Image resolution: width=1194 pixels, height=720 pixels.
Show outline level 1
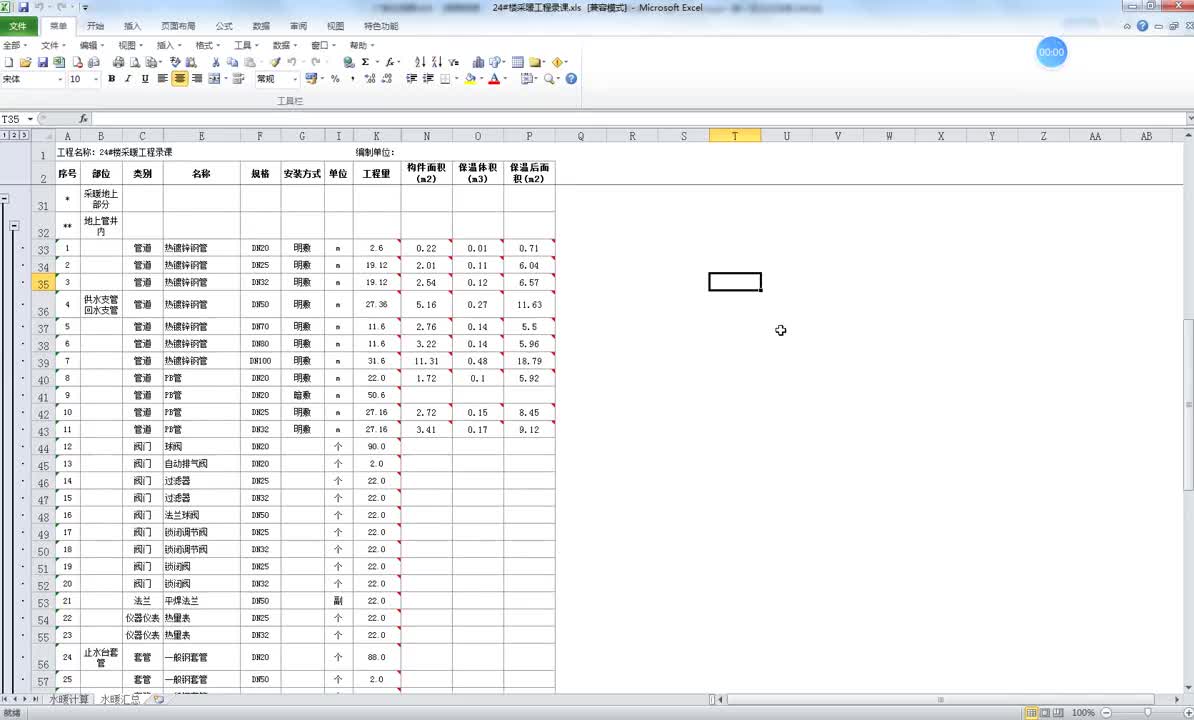click(5, 135)
